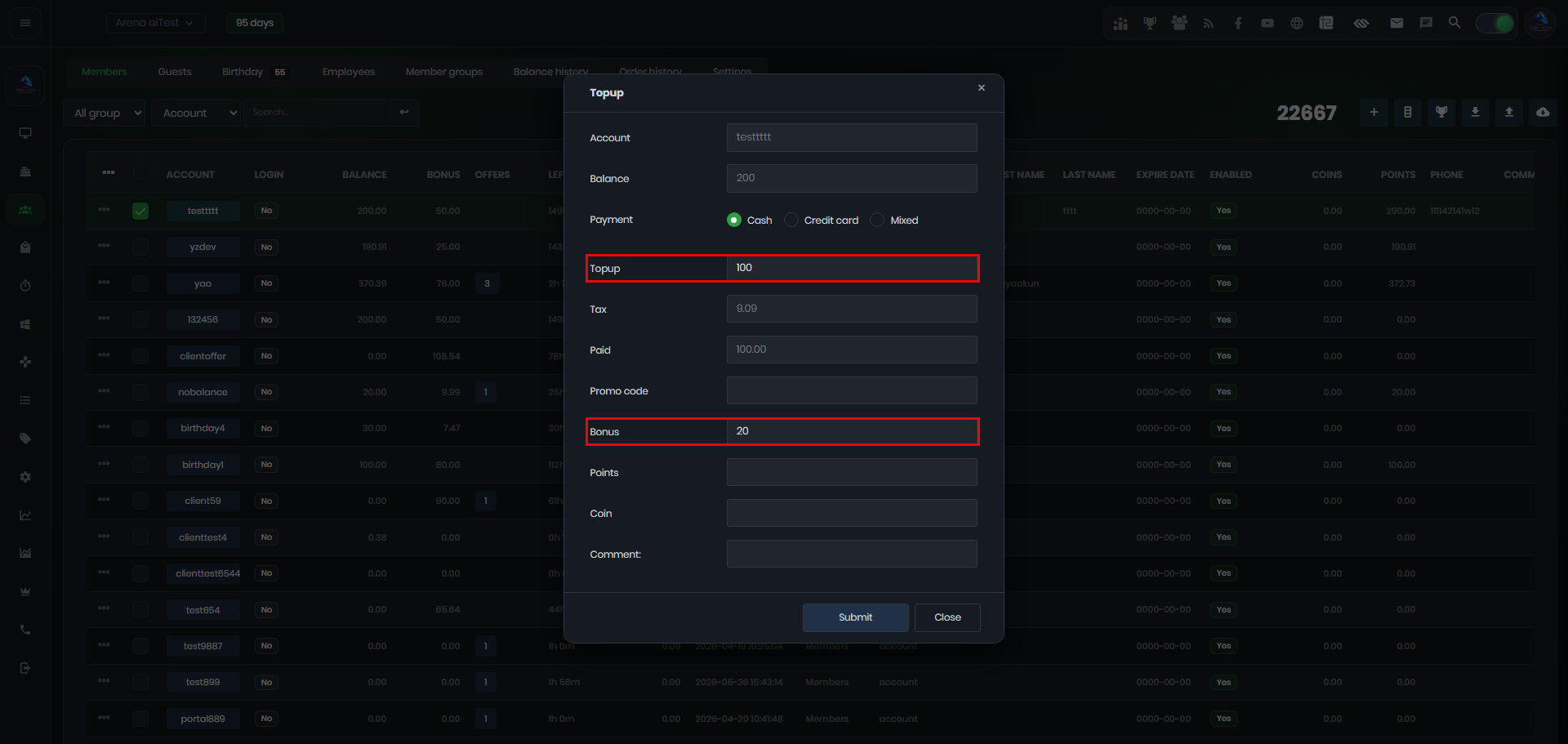Open the three-dot menu for yzdev row
The height and width of the screenshot is (744, 1568).
[x=104, y=246]
